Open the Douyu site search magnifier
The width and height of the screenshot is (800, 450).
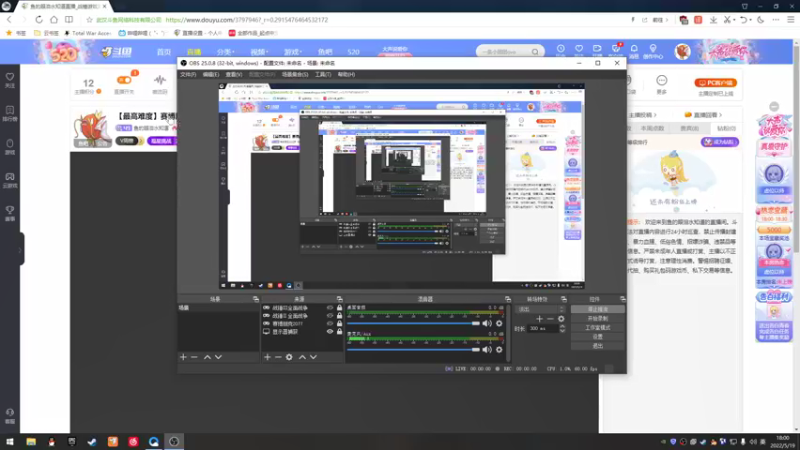[x=535, y=52]
